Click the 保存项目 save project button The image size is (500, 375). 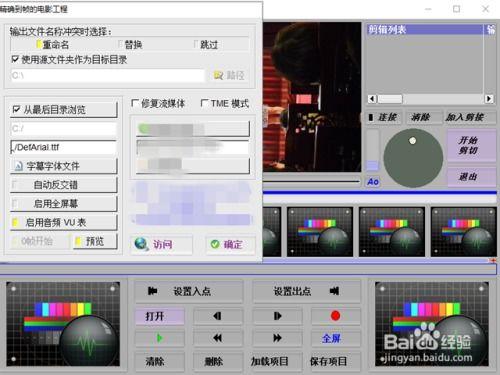pyautogui.click(x=336, y=361)
